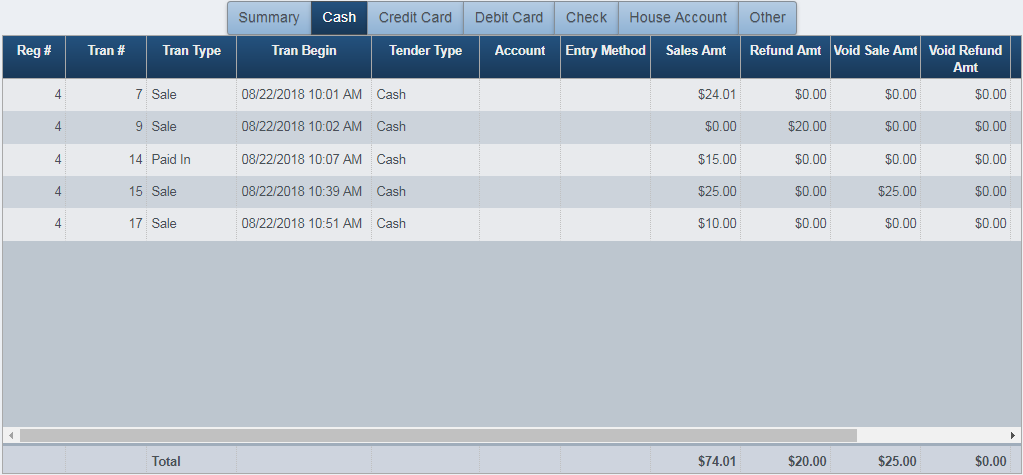Open the Credit Card tab
1023x475 pixels.
point(415,18)
